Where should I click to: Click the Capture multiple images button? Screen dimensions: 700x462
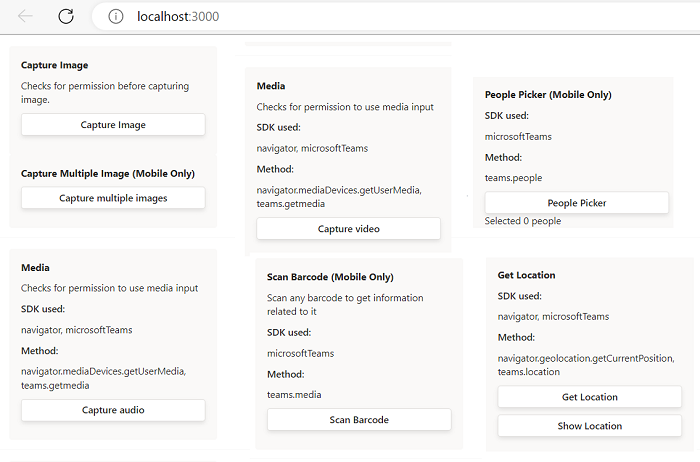(113, 198)
